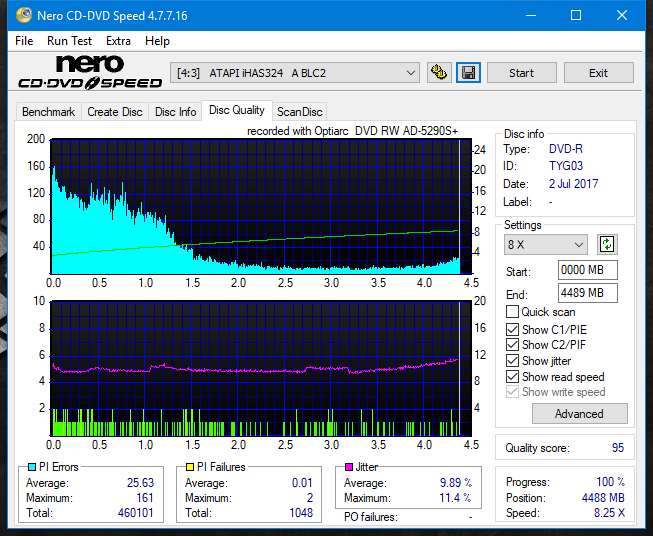Click the Jitter average 9.89 %
This screenshot has height=536, width=653.
pos(456,483)
